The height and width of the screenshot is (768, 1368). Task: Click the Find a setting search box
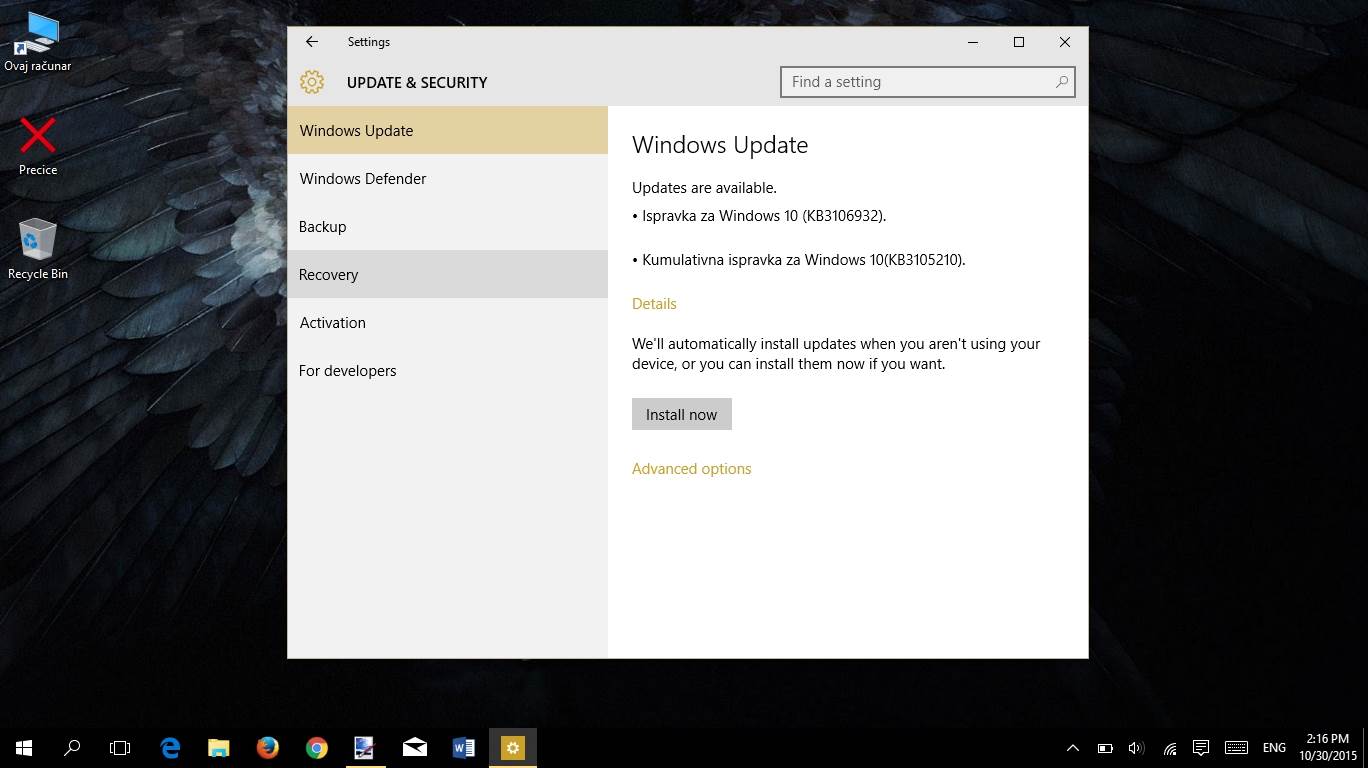[915, 82]
